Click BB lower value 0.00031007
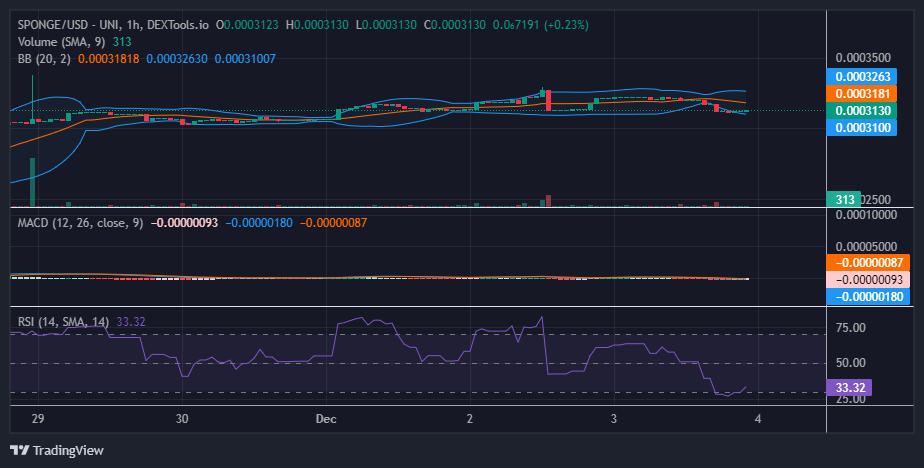Screen dimensions: 924x468 coord(245,59)
